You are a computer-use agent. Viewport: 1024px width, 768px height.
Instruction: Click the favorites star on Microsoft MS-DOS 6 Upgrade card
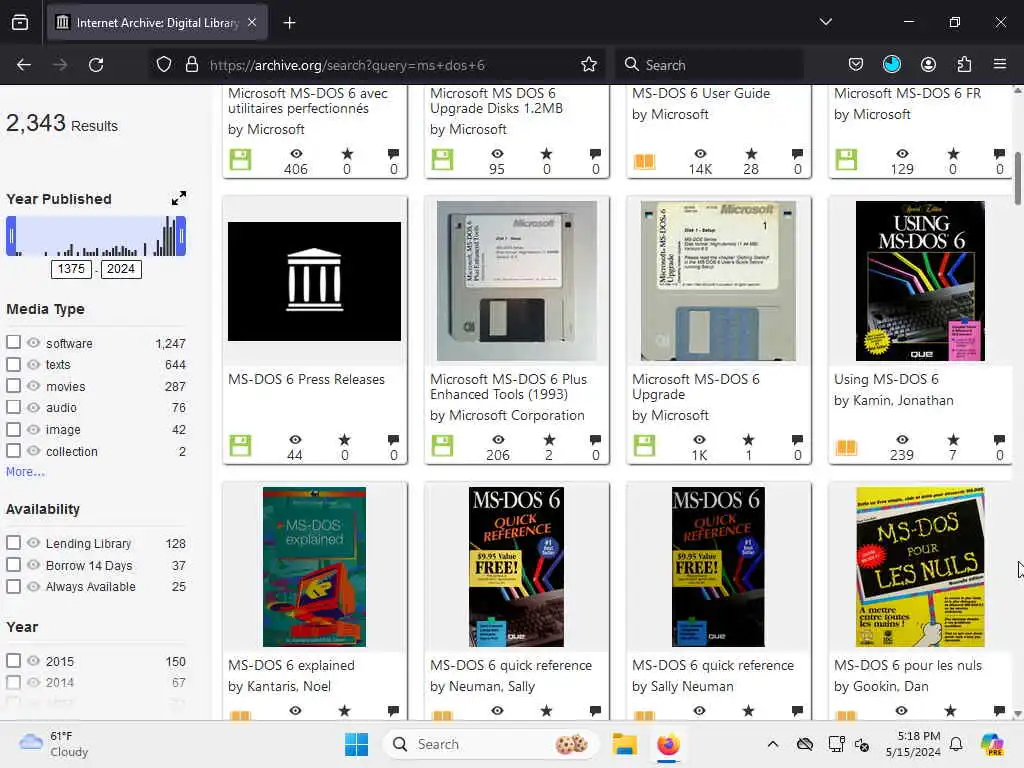748,440
